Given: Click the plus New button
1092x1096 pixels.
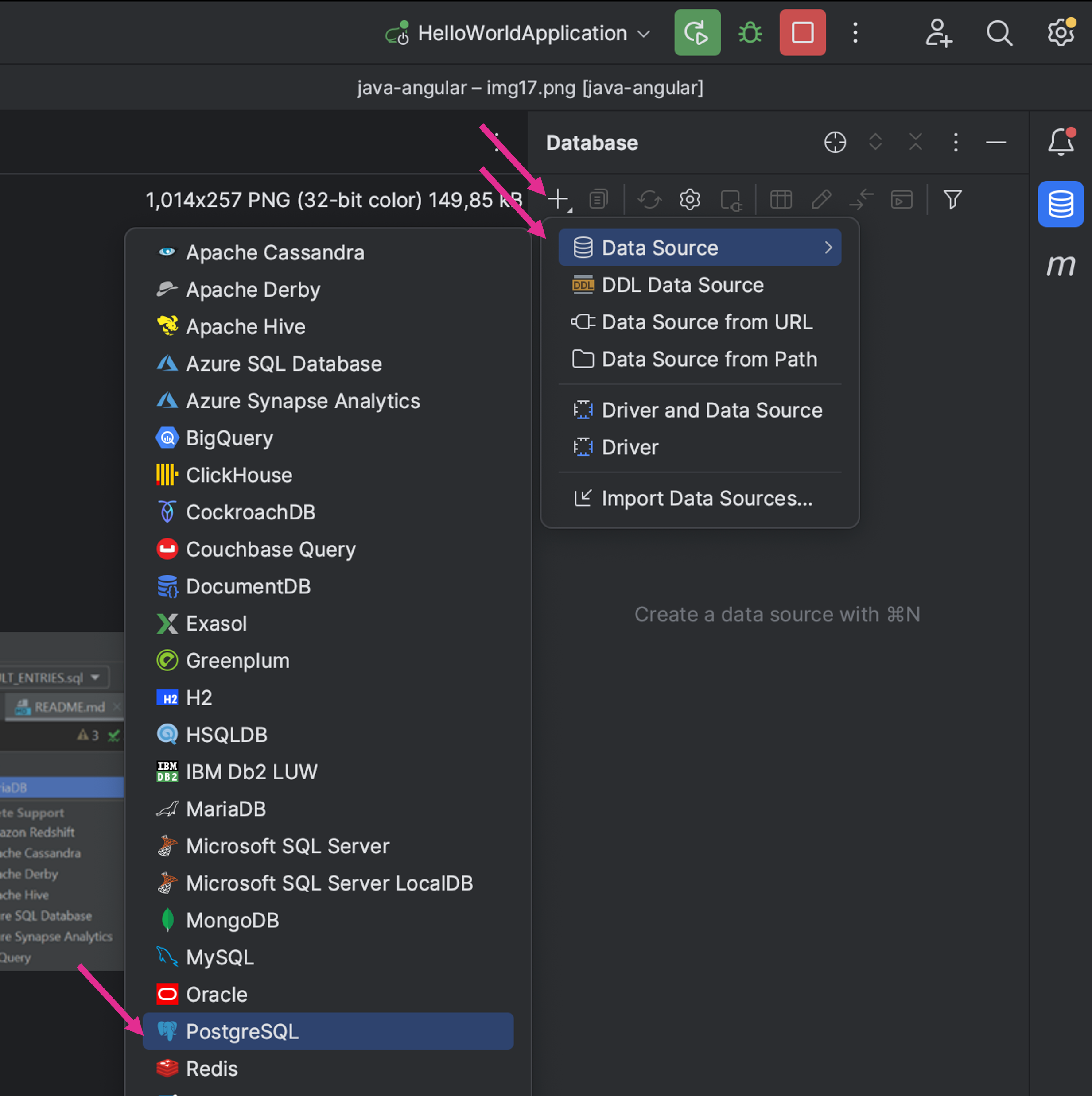Looking at the screenshot, I should [x=559, y=199].
